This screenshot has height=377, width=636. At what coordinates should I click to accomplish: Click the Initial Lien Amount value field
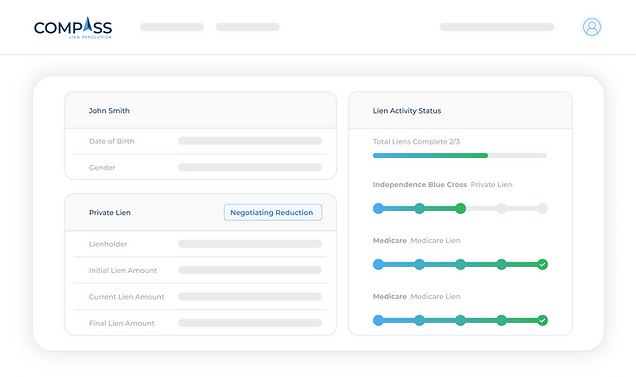tap(250, 270)
